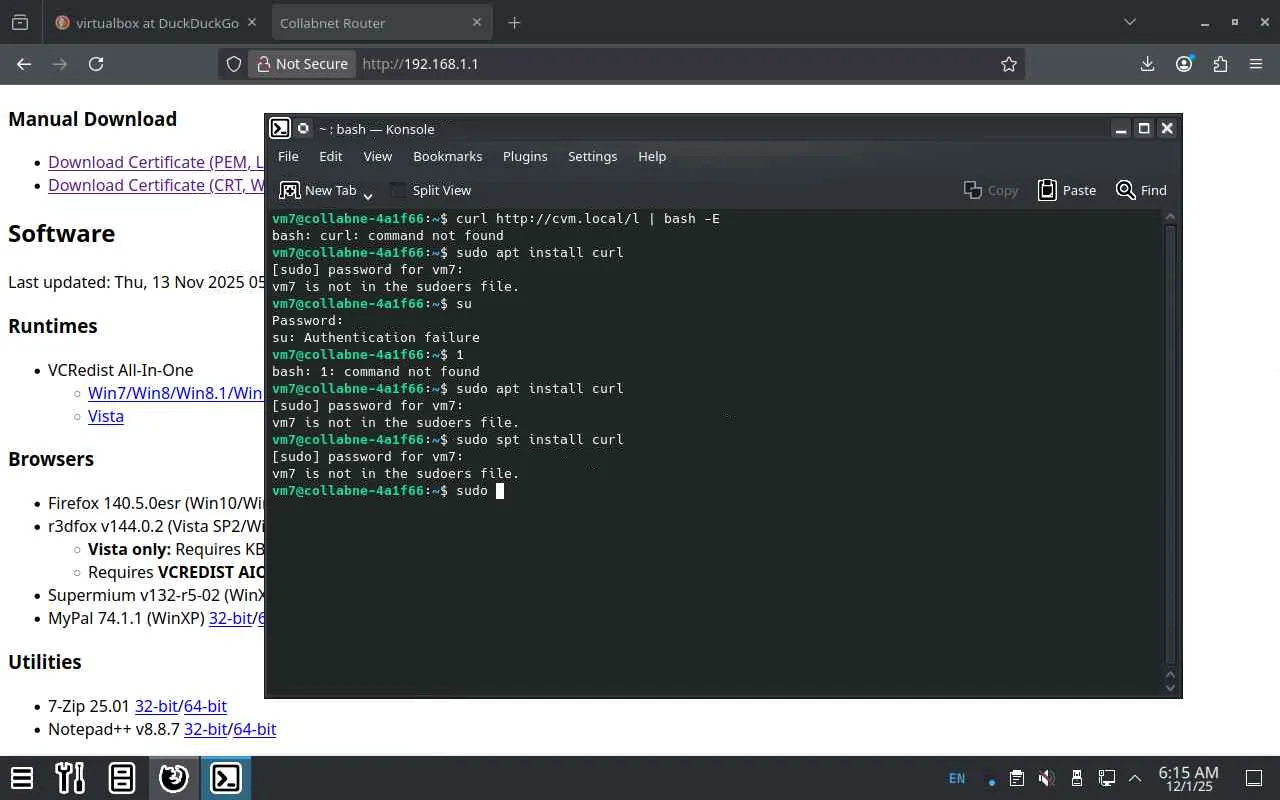Open the Konsole Bookmarks menu

447,156
